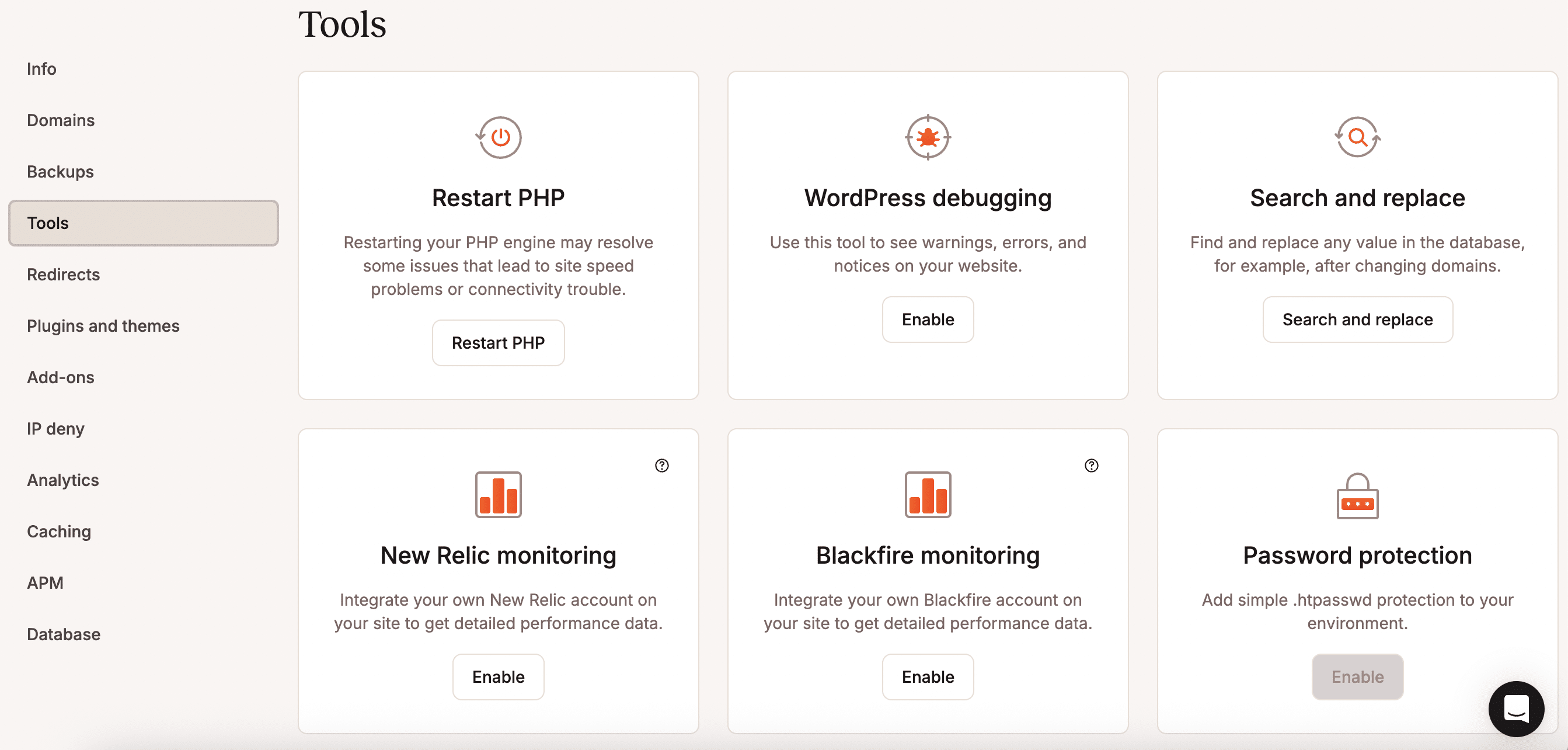Enable WordPress debugging
This screenshot has height=750, width=1568.
coord(927,319)
